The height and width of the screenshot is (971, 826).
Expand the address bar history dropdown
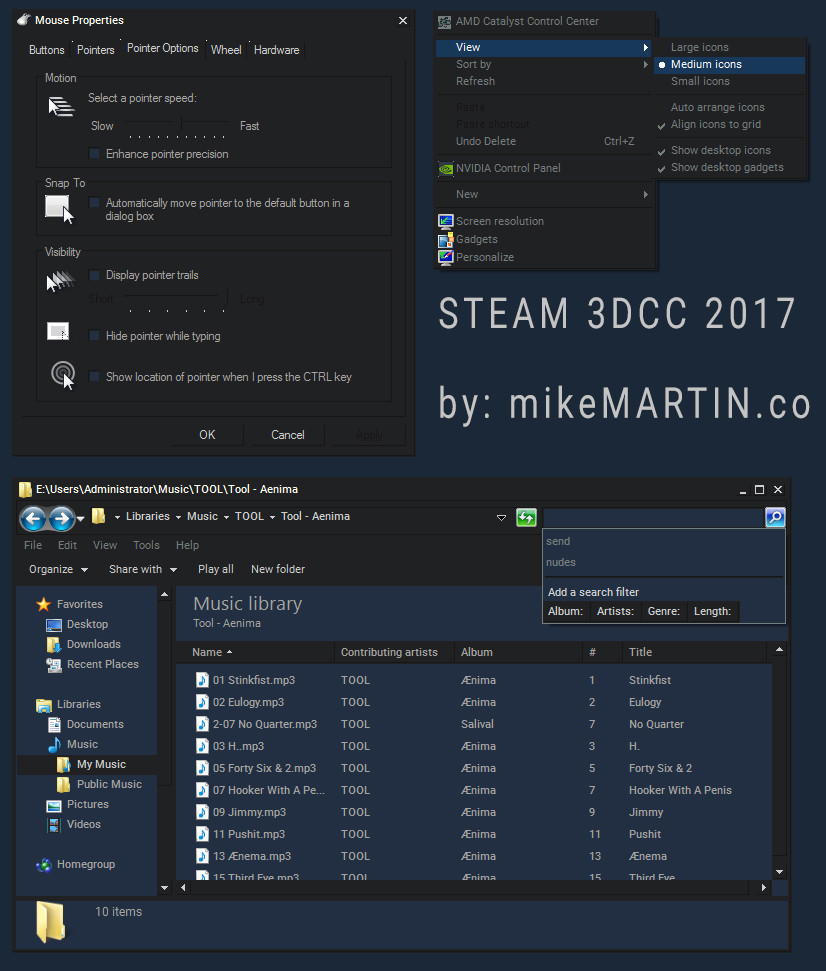click(501, 518)
